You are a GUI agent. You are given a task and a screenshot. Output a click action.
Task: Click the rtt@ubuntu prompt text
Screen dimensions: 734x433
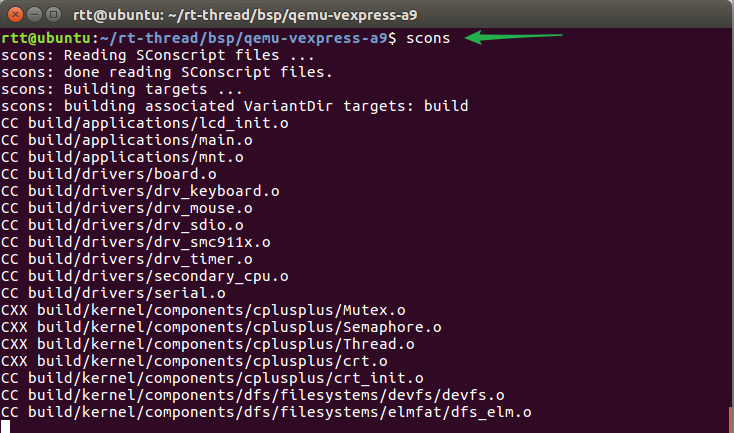(43, 38)
